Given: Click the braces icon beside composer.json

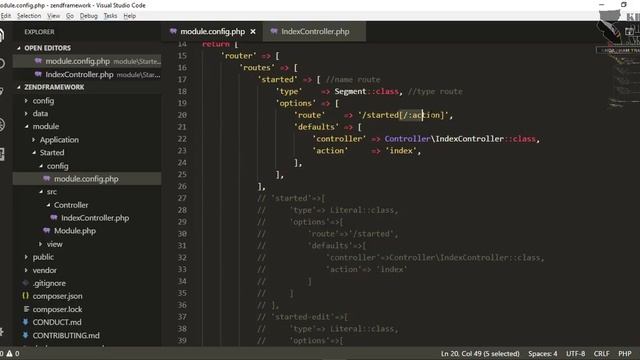Looking at the screenshot, I should pos(26,296).
